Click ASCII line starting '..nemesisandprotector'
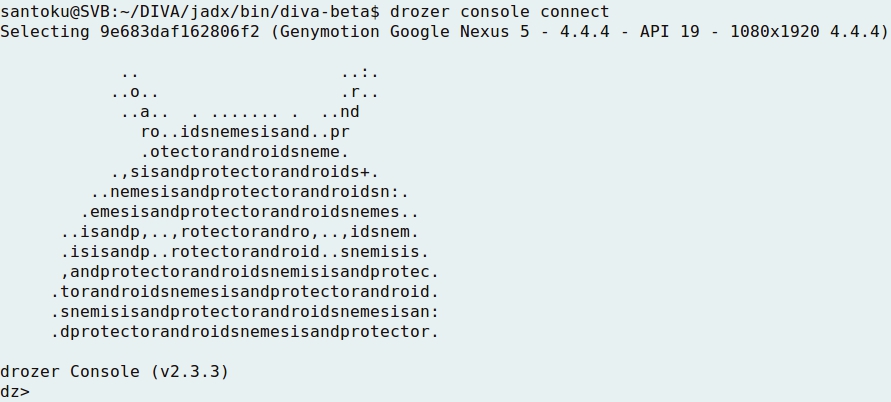 click(x=250, y=191)
